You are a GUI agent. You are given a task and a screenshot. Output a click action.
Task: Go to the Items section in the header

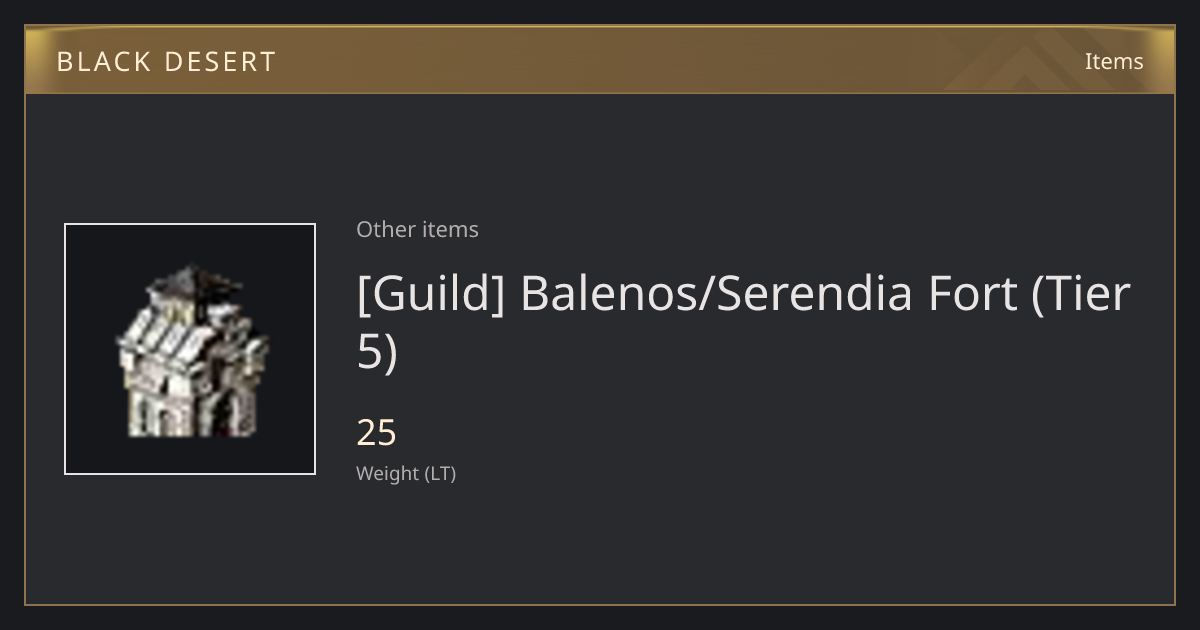pos(1114,61)
